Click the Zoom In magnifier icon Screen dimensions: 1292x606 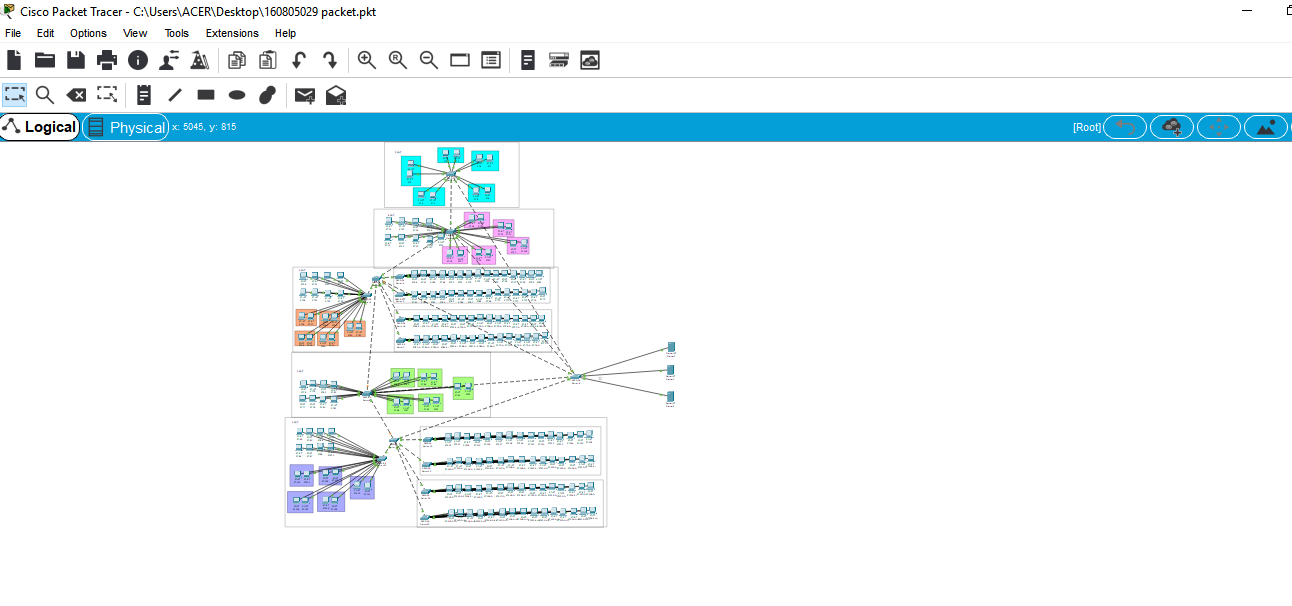(367, 61)
